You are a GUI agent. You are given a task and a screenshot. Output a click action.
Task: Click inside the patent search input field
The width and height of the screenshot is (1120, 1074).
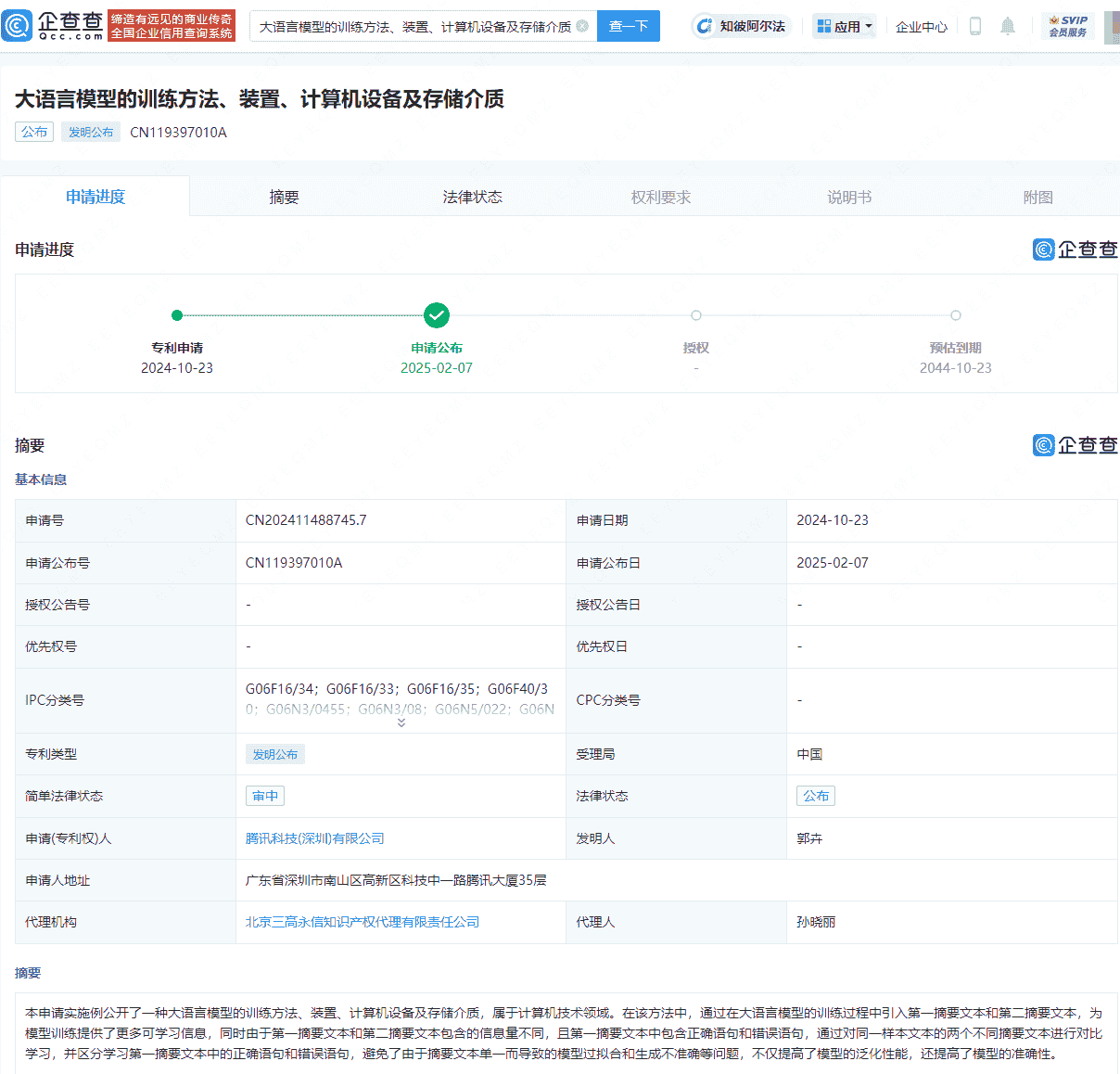coord(399,26)
